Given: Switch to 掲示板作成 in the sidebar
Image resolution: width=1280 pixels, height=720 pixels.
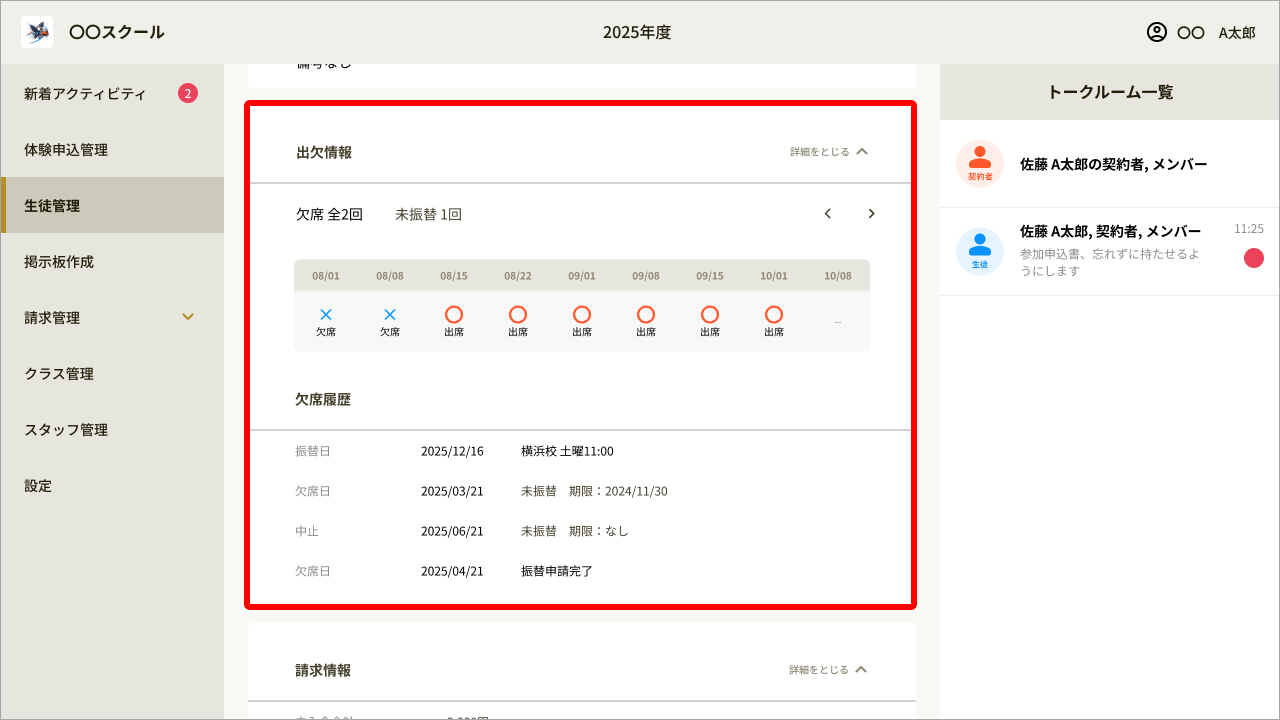Looking at the screenshot, I should (112, 261).
